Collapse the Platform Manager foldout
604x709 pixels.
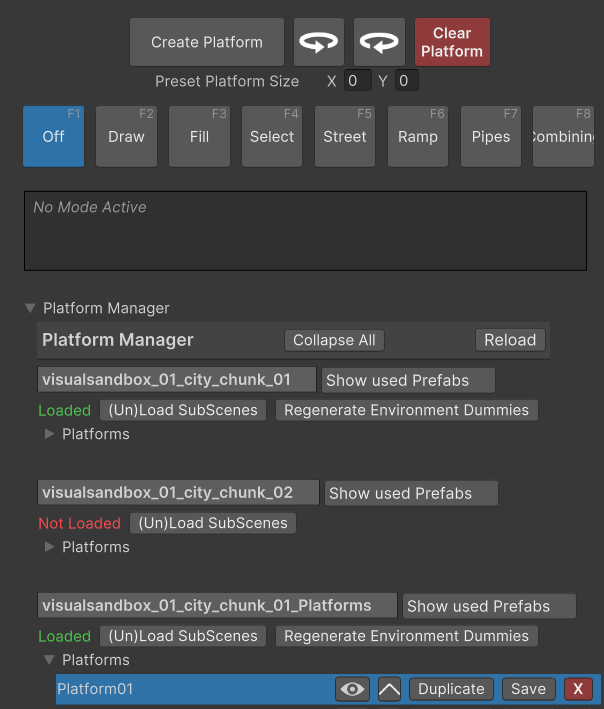(30, 308)
